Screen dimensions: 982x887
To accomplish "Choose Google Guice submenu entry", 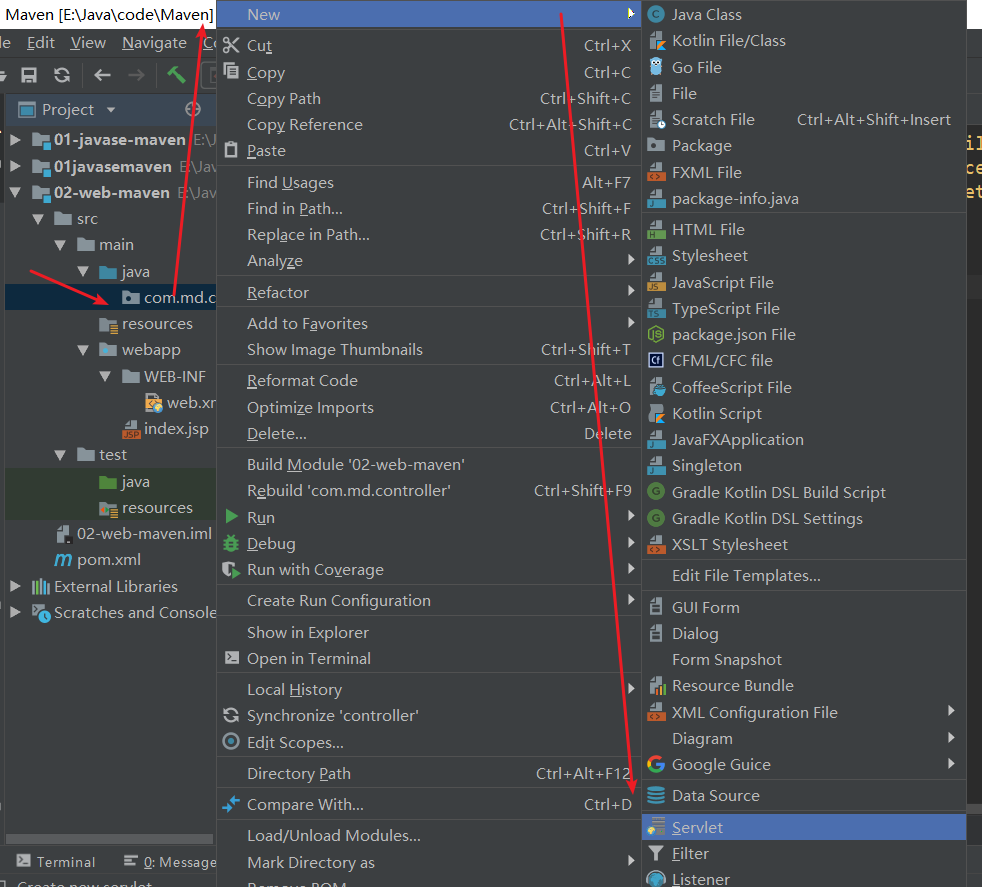I will (x=720, y=765).
